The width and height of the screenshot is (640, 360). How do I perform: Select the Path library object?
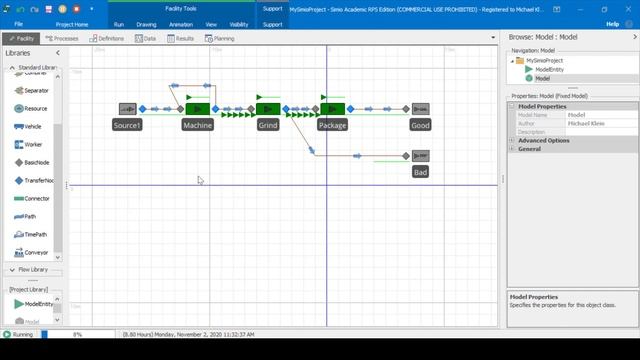[x=24, y=216]
